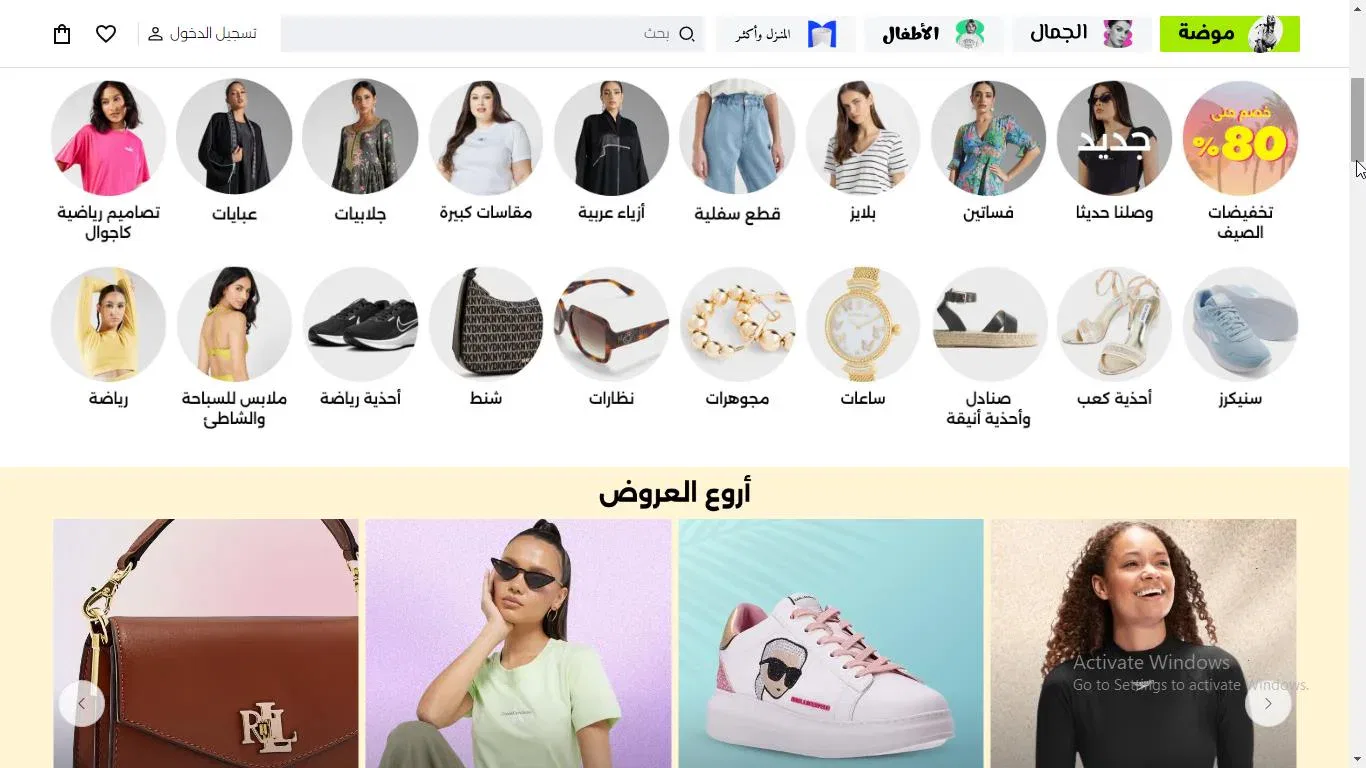Open the نظارات sunglasses category circle
The width and height of the screenshot is (1366, 768).
pos(611,324)
